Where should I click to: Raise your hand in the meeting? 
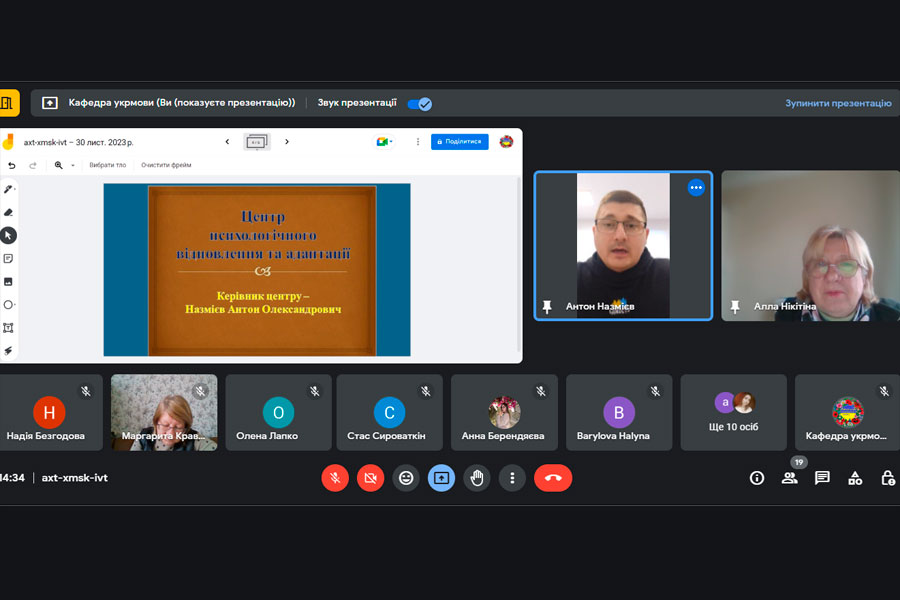point(477,478)
